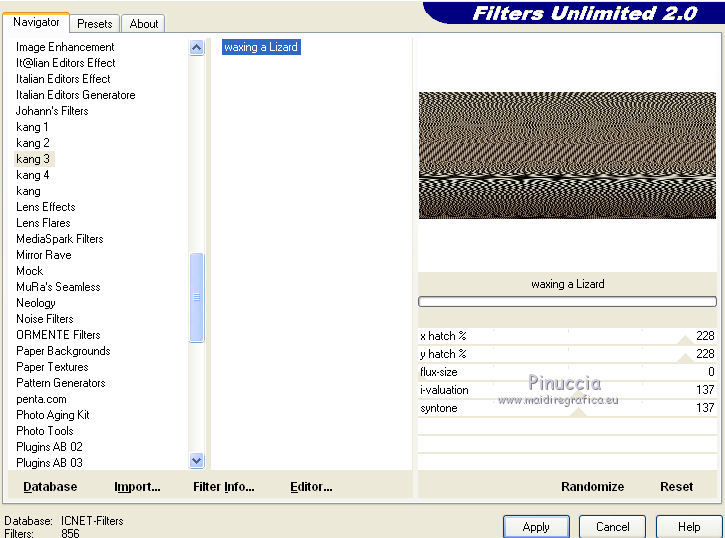Select Mirror Rave category
Viewport: 725px width, 538px height.
click(44, 255)
